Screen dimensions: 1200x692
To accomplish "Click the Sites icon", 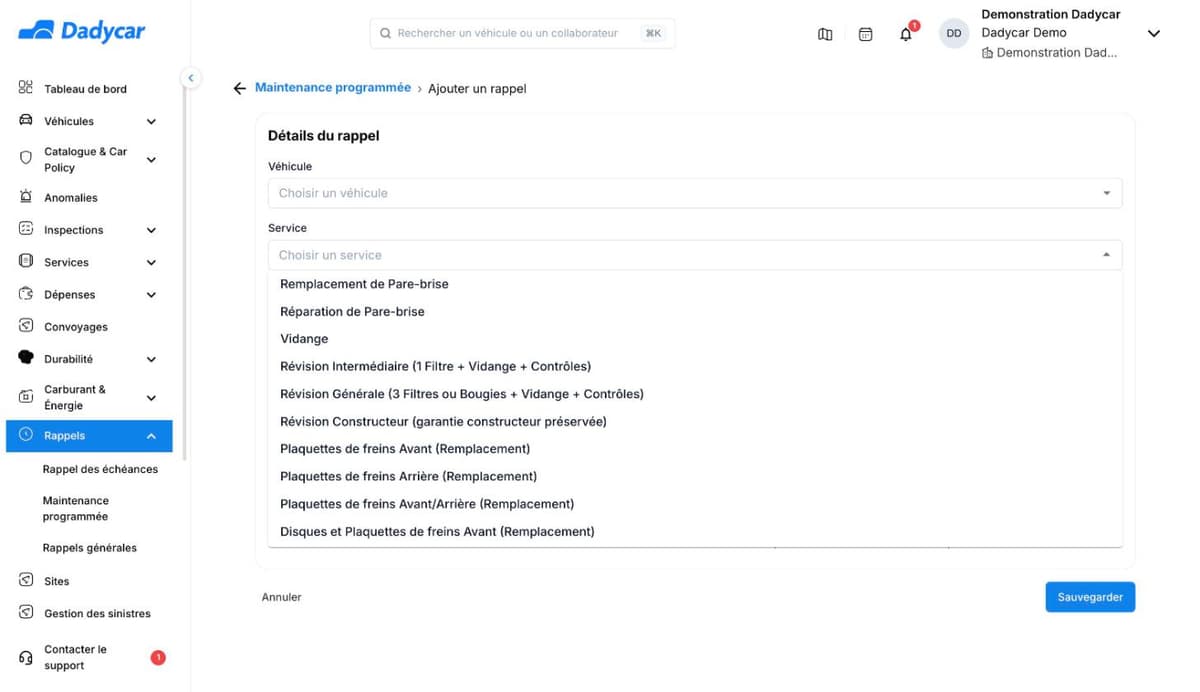I will pyautogui.click(x=26, y=580).
